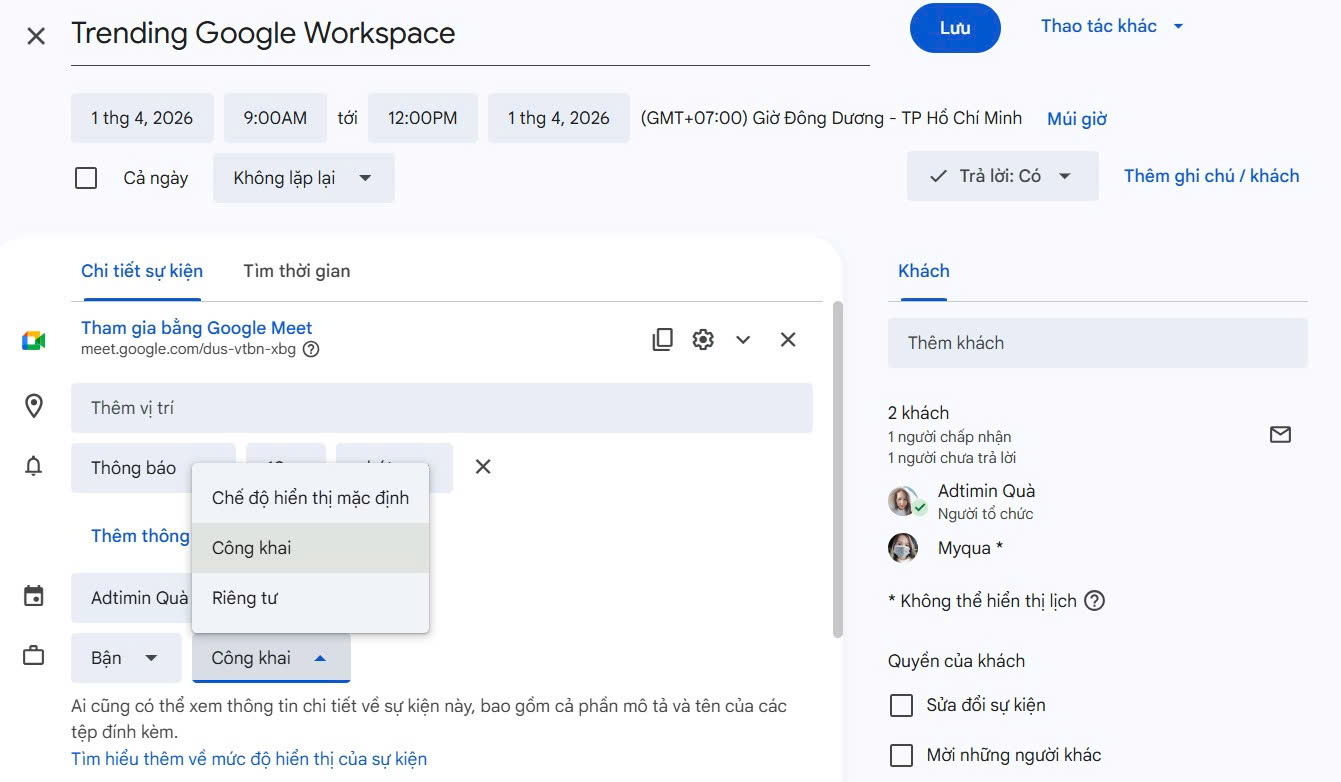Show help for calendar display unavailability

pyautogui.click(x=1095, y=601)
